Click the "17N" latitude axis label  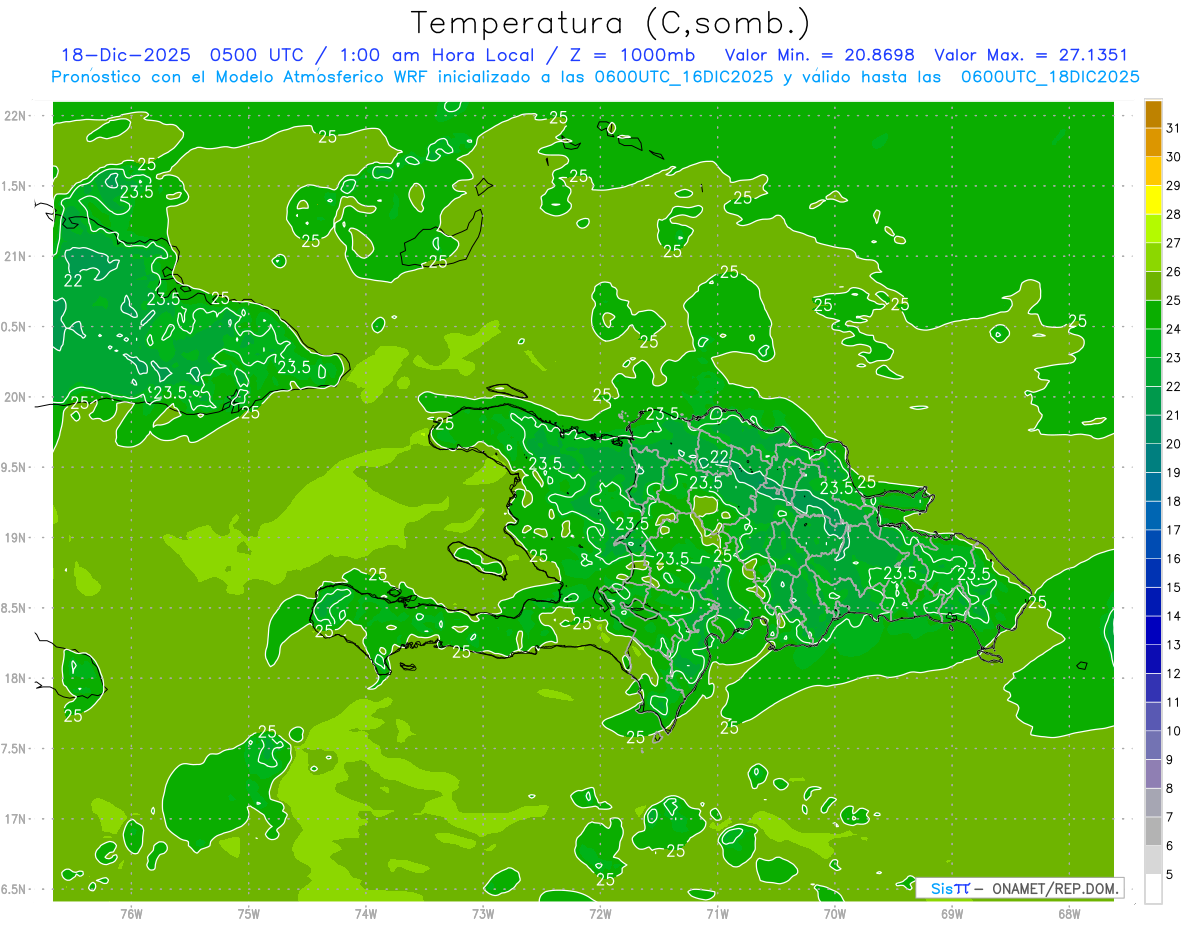click(14, 819)
